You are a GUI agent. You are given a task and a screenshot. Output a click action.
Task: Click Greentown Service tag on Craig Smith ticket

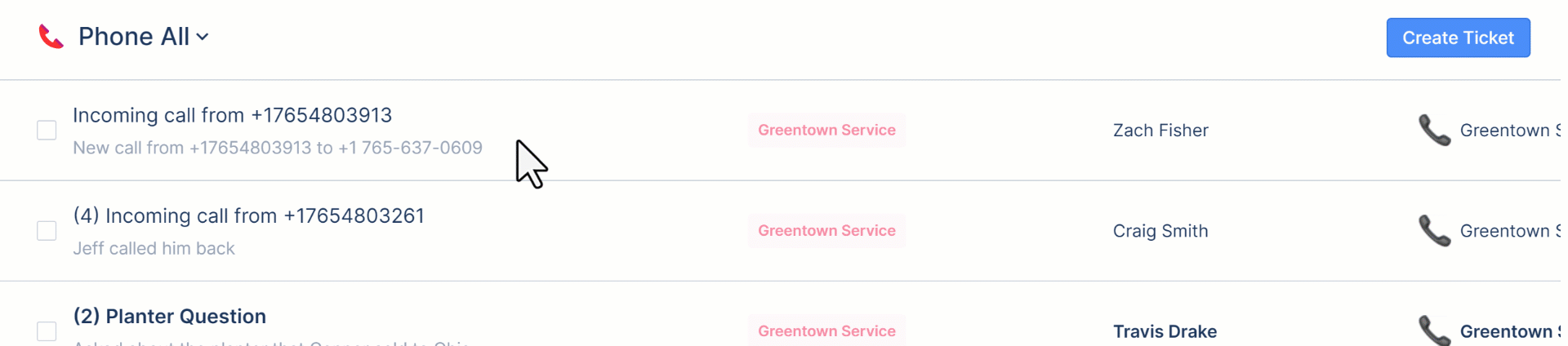click(x=826, y=231)
